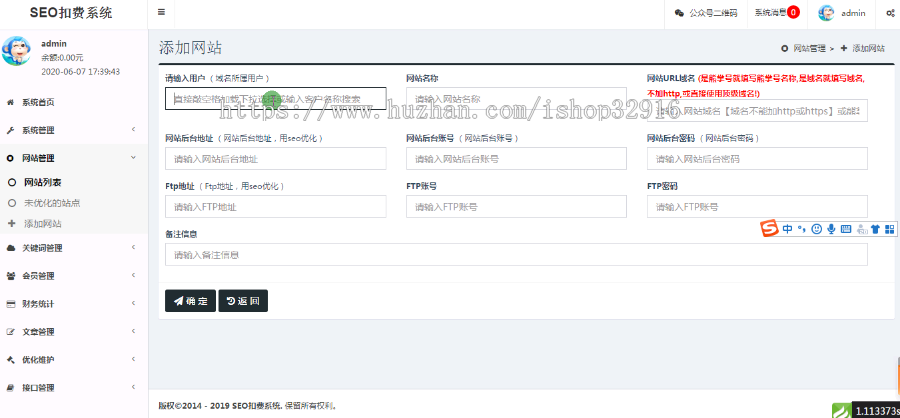This screenshot has height=418, width=900.
Task: Click the book icon beside 接口管理
Action: [10, 388]
